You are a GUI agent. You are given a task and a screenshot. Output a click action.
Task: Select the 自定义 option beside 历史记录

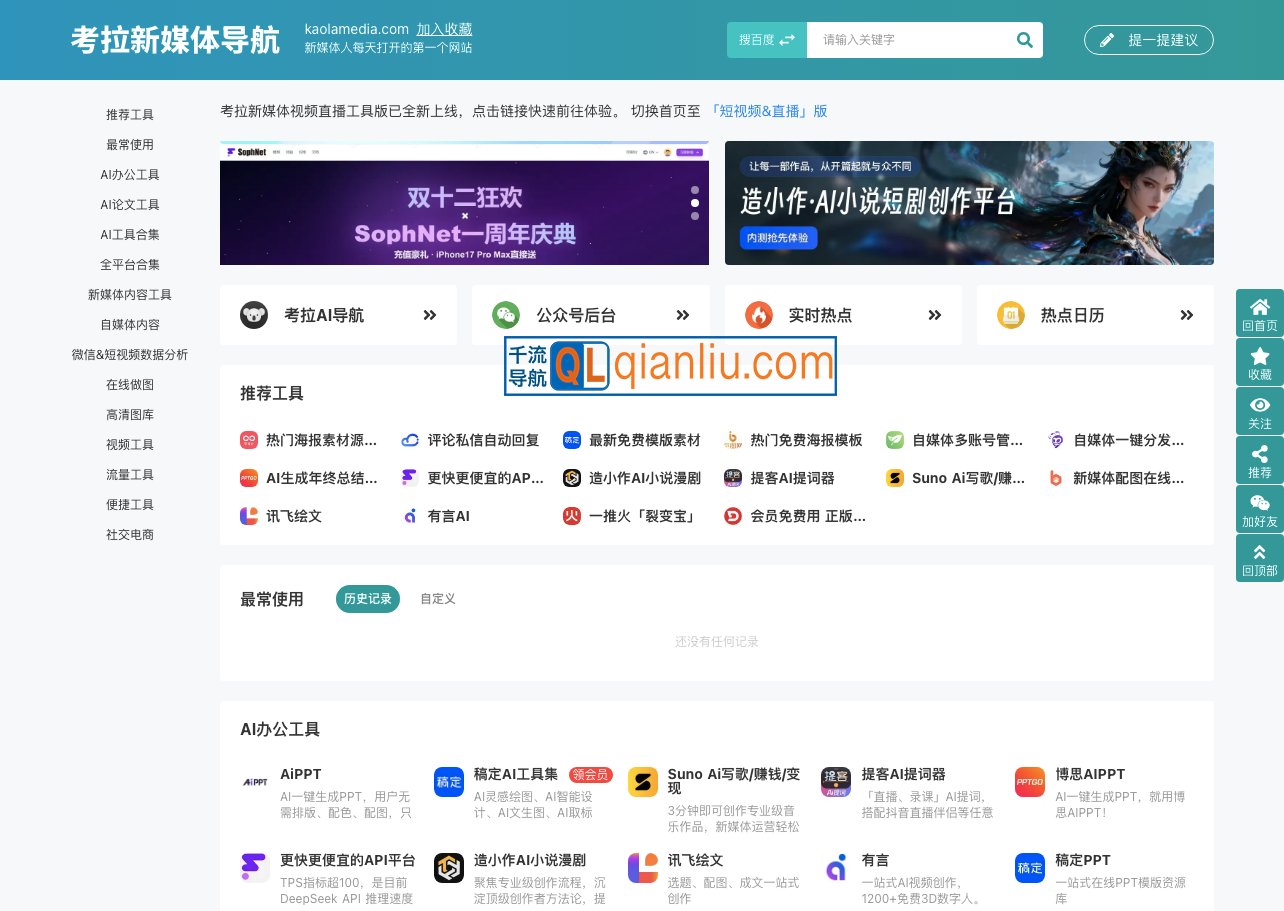tap(437, 599)
